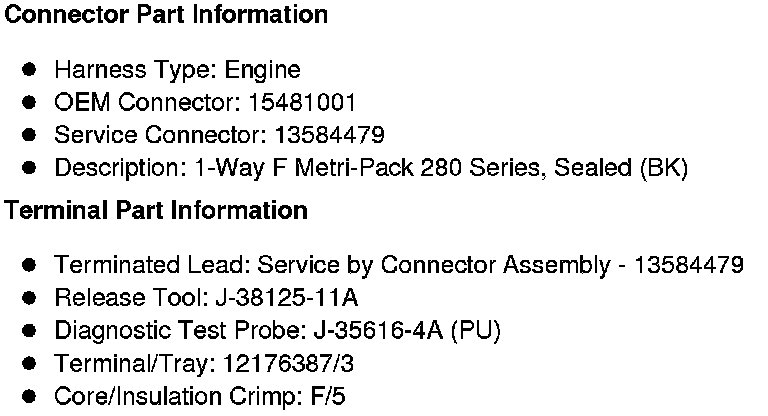The image size is (768, 416).
Task: Click Core/Insulation Crimp value F/5
Action: coord(328,396)
